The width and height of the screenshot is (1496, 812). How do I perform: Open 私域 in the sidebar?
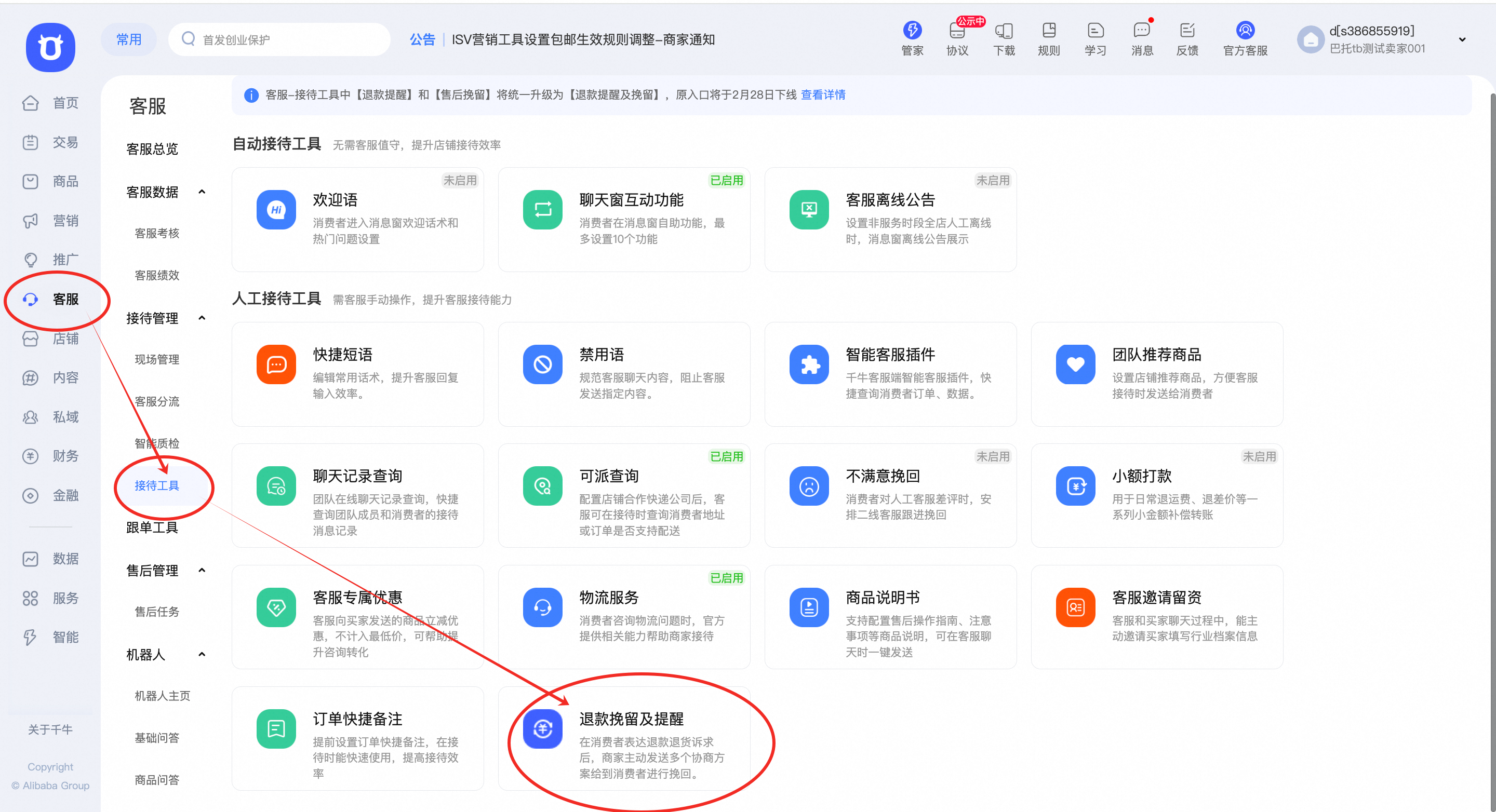[x=50, y=417]
